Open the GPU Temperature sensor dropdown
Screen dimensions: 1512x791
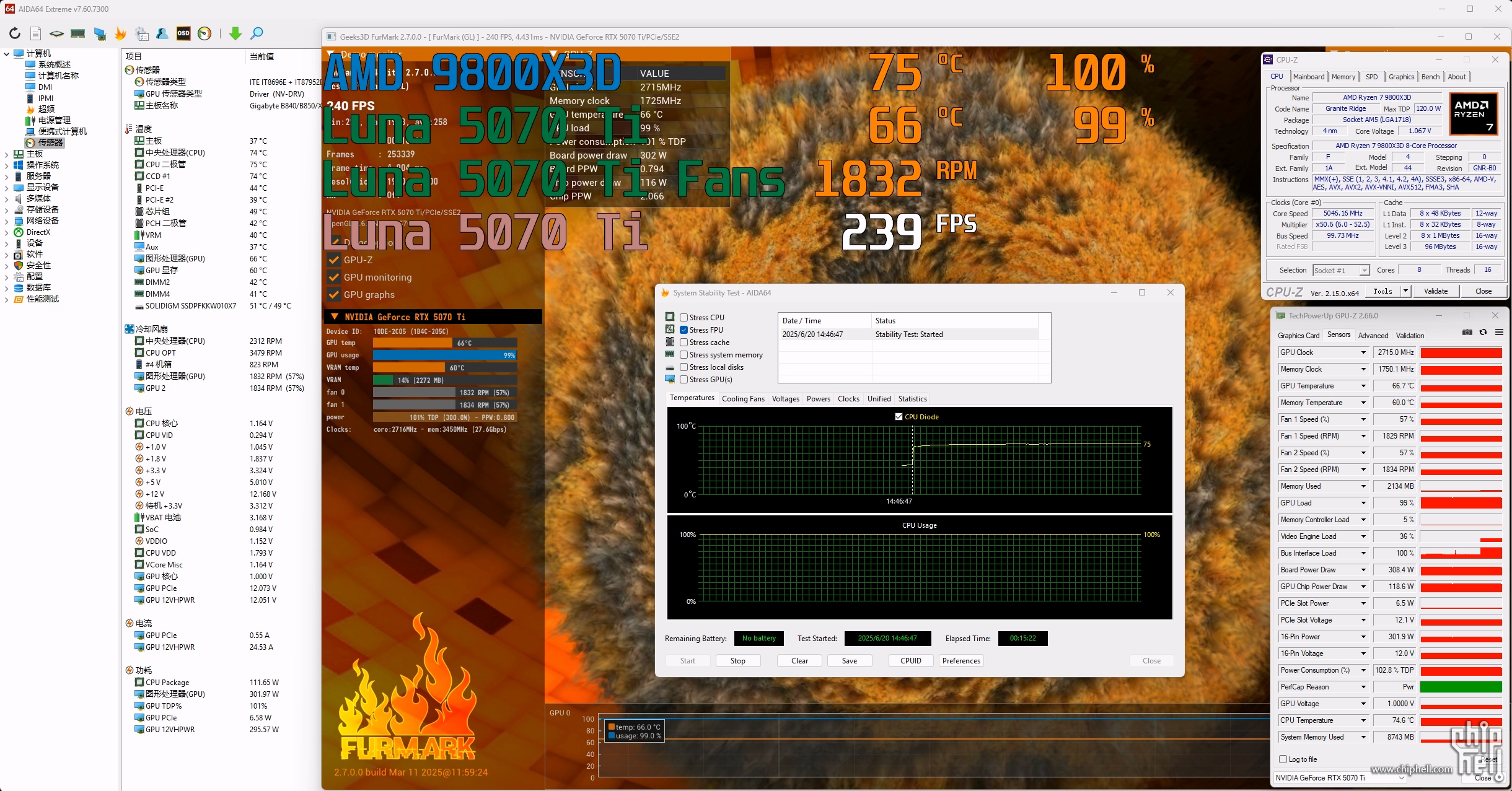[1363, 386]
